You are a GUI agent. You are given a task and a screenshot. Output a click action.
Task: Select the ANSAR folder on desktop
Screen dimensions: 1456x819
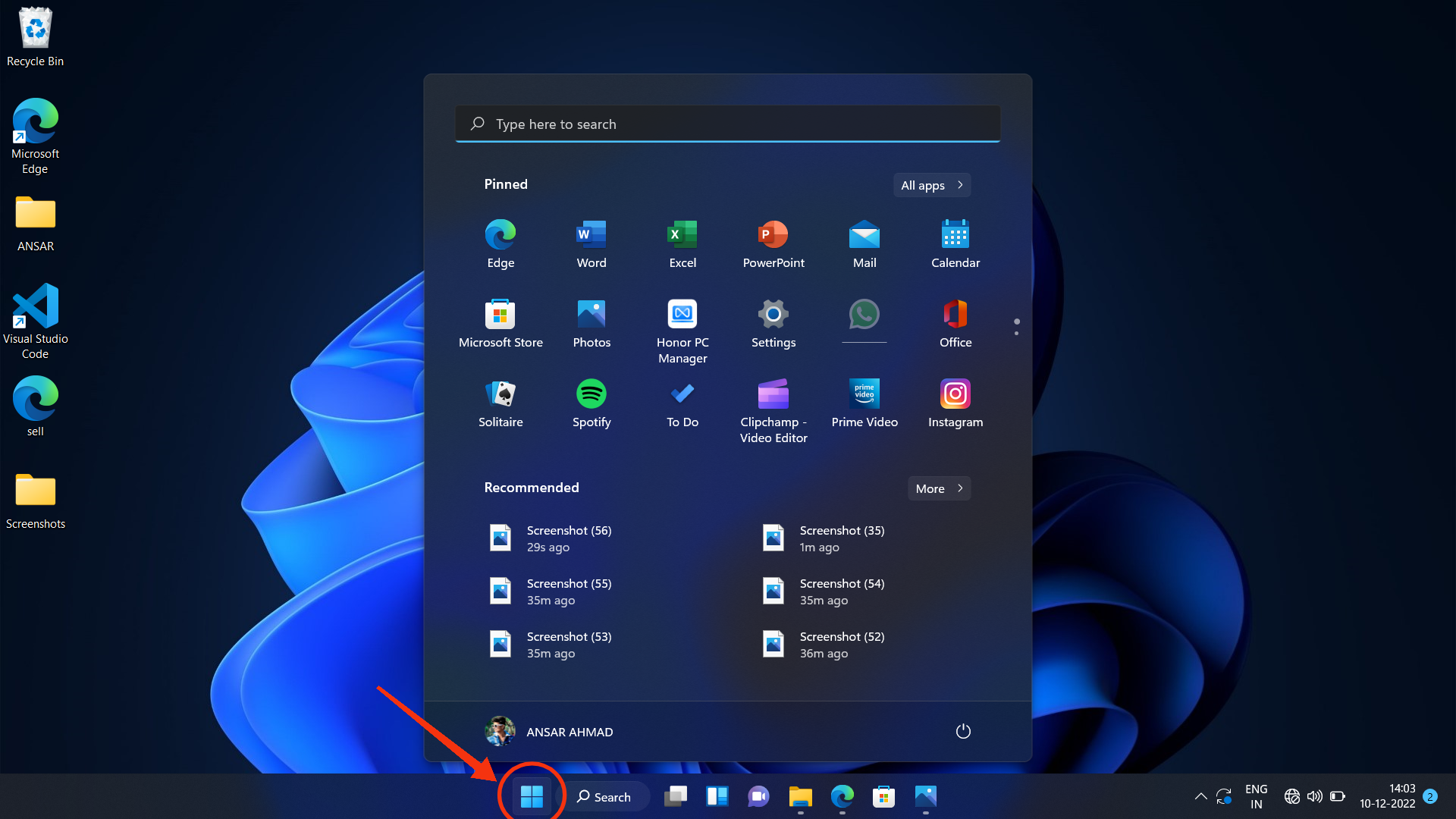[x=35, y=224]
